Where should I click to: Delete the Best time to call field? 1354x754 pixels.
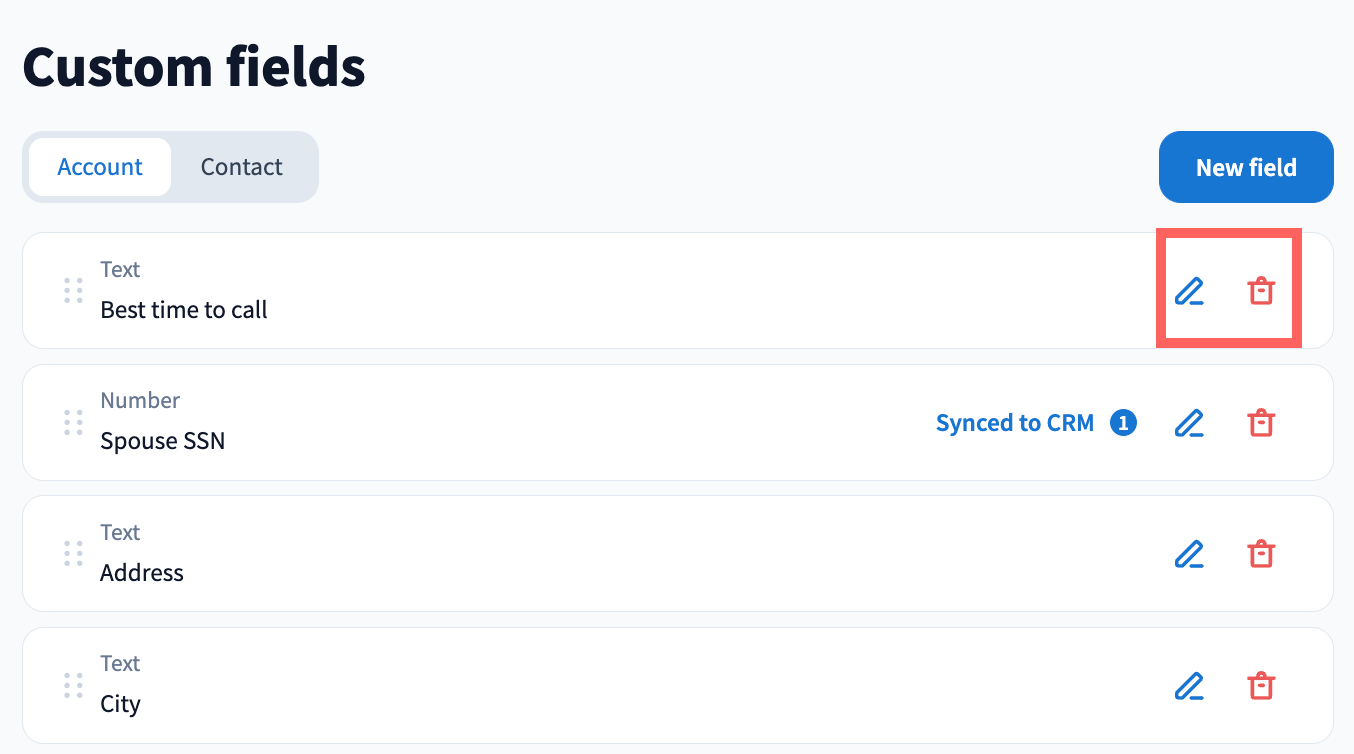[1261, 291]
